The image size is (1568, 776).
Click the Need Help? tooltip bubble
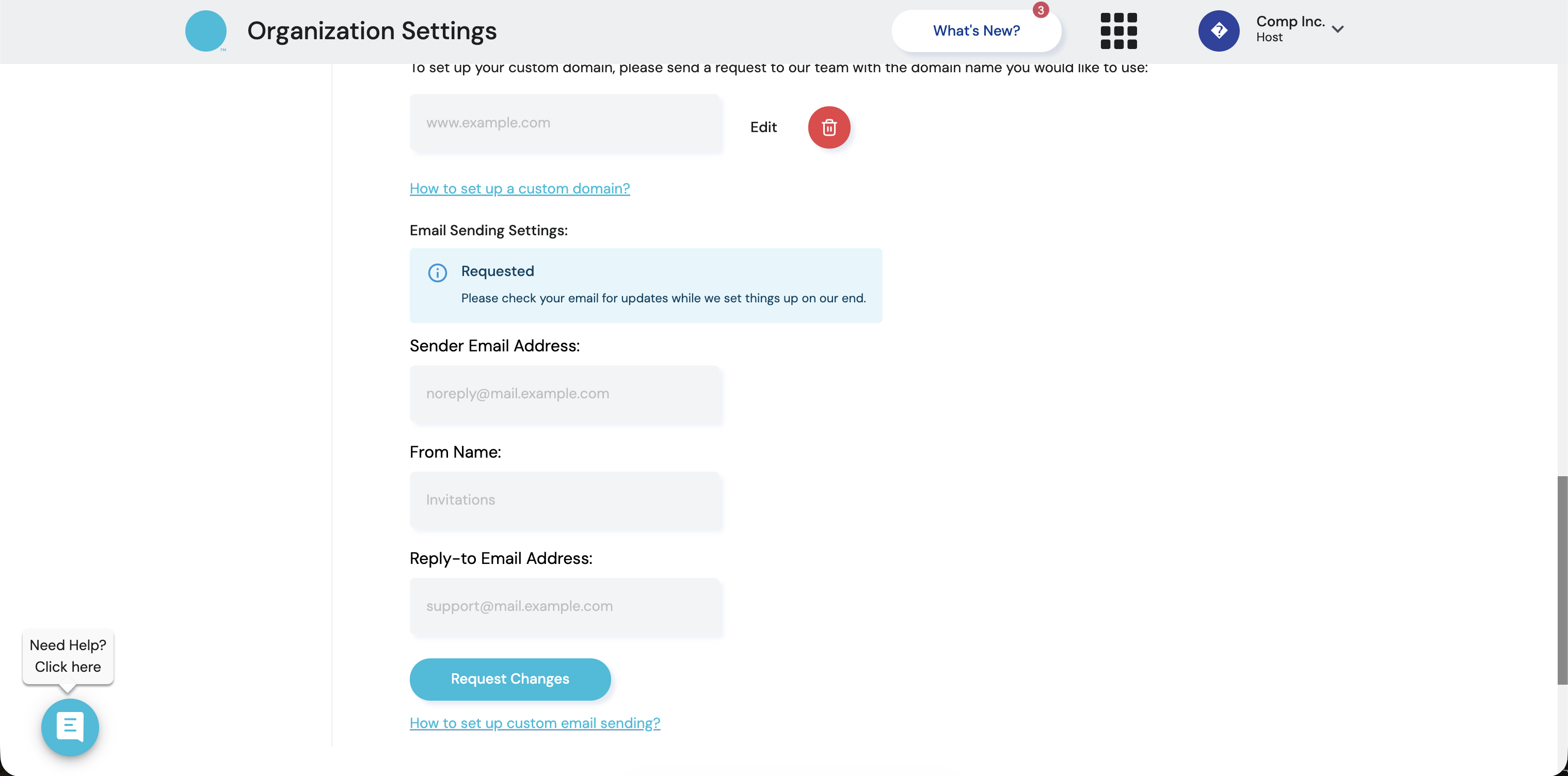(68, 656)
